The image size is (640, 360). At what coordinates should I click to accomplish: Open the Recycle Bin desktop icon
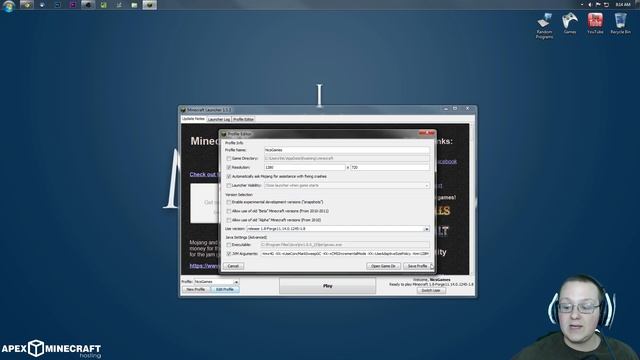pos(620,23)
